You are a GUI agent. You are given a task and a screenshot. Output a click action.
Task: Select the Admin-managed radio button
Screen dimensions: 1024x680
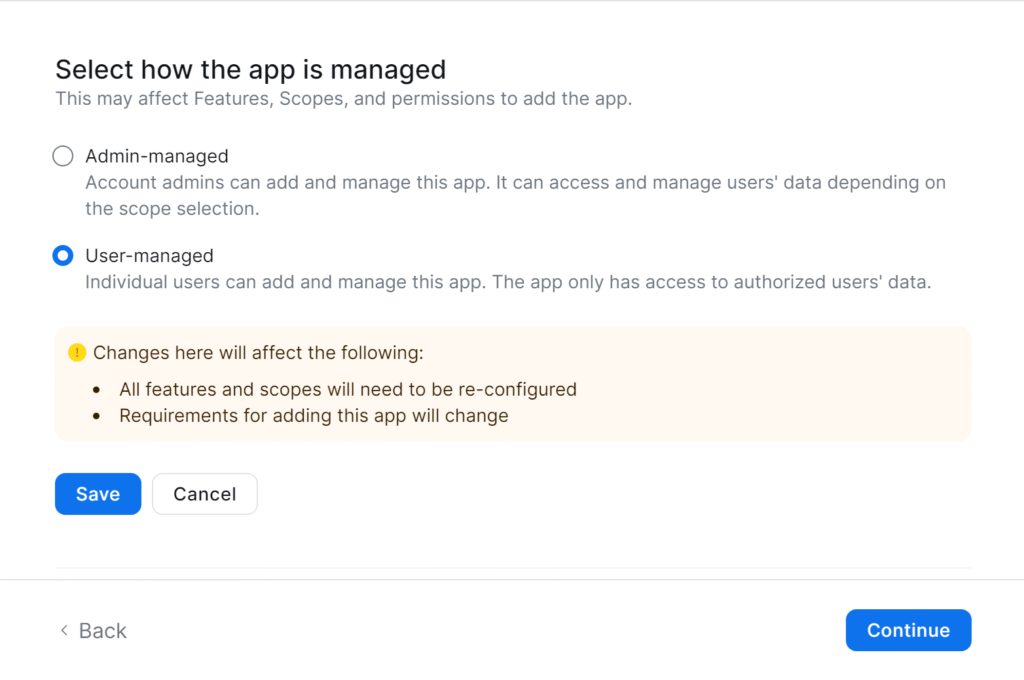63,156
